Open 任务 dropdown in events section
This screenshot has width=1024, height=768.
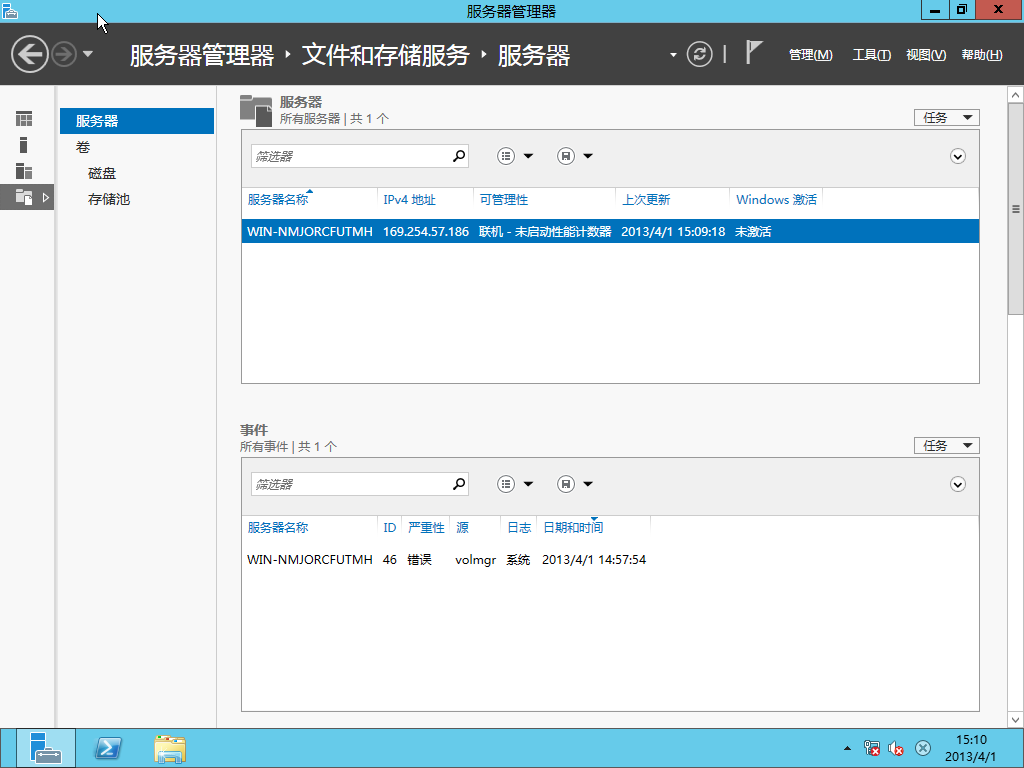tap(946, 445)
